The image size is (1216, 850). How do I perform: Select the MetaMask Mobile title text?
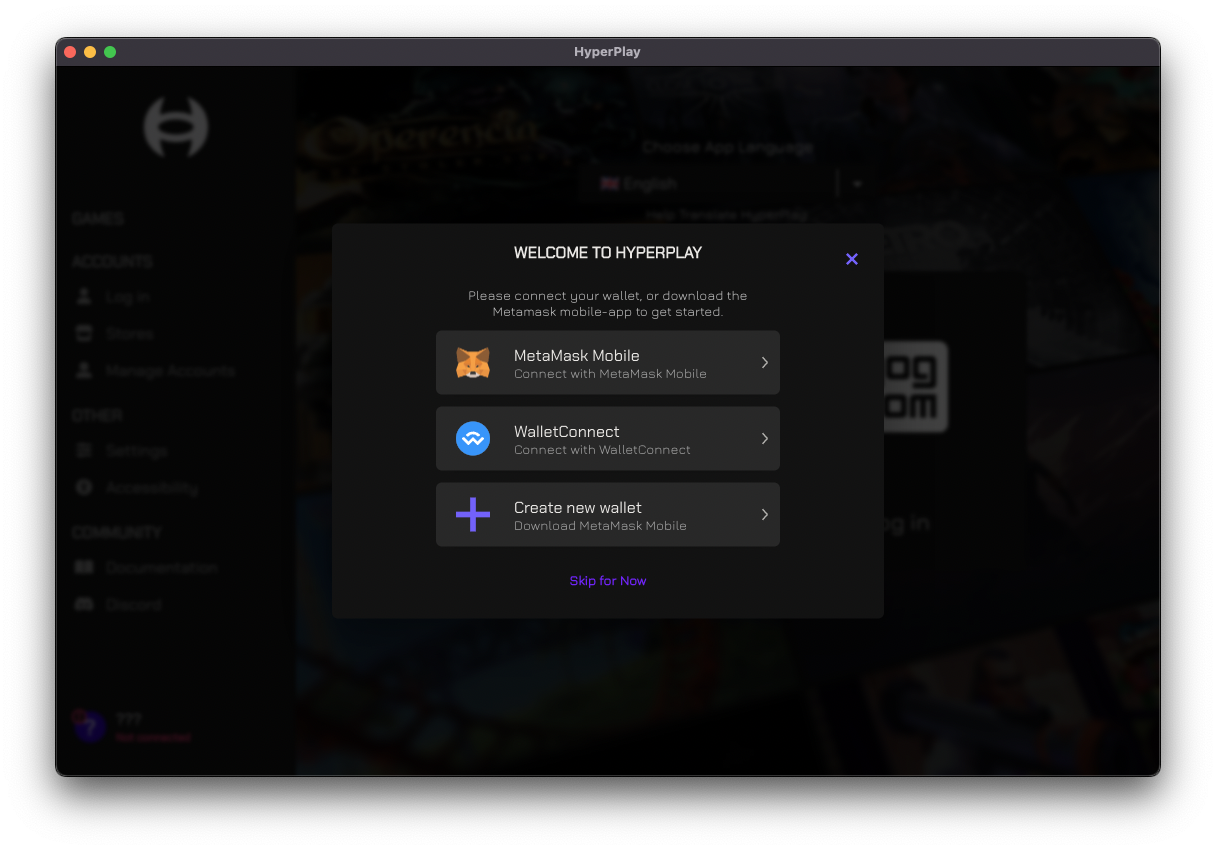[576, 355]
